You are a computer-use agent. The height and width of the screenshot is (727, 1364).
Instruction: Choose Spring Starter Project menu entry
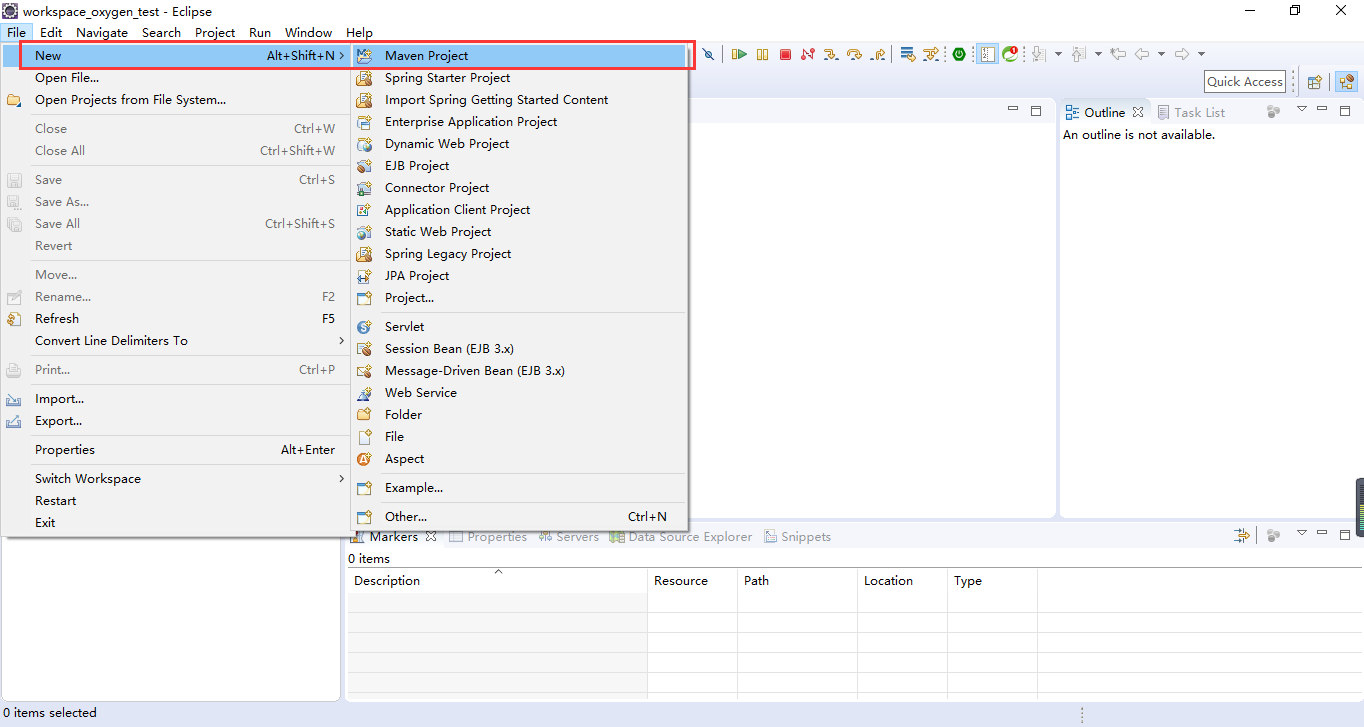pyautogui.click(x=519, y=77)
